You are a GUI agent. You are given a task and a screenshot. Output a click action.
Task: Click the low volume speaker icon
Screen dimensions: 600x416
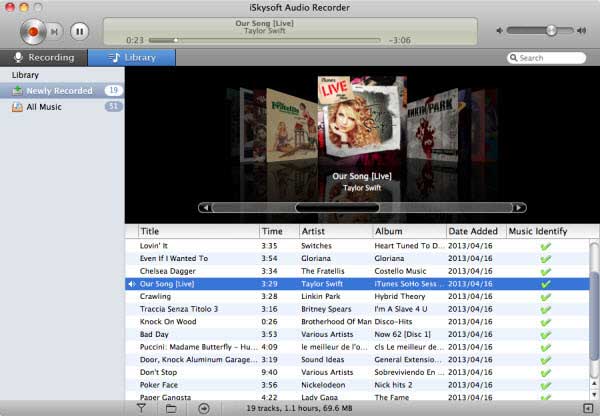click(x=499, y=30)
